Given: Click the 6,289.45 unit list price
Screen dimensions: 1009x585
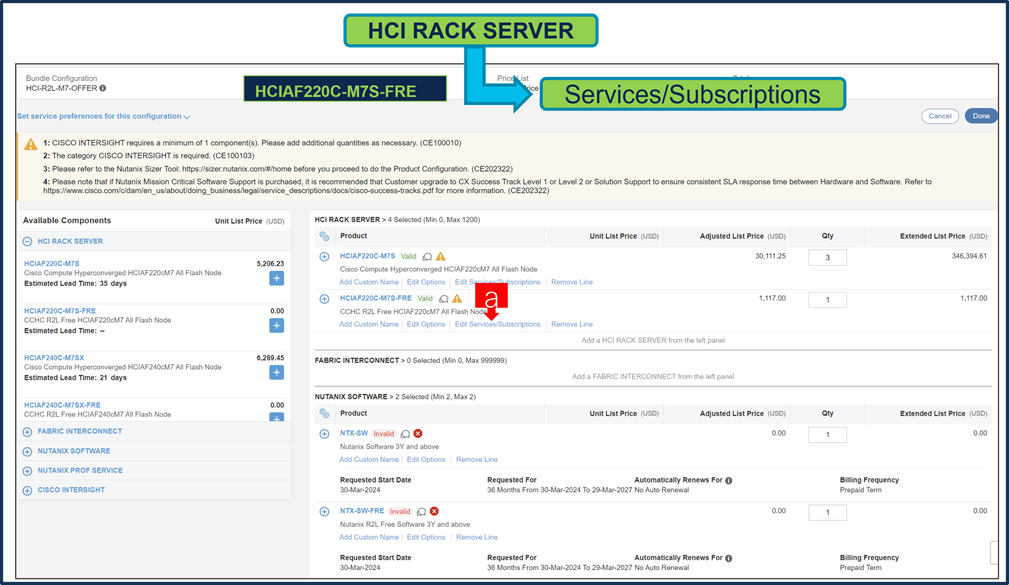Looking at the screenshot, I should click(270, 358).
